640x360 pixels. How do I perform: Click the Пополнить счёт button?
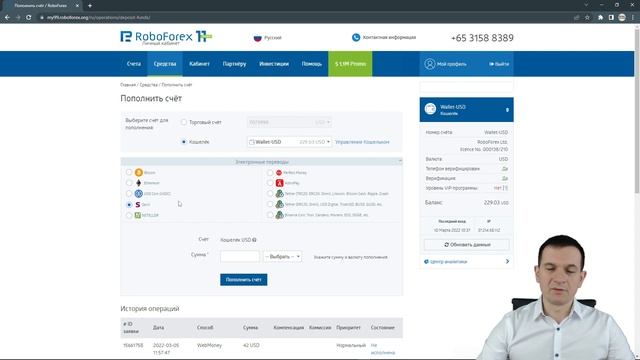click(x=244, y=280)
